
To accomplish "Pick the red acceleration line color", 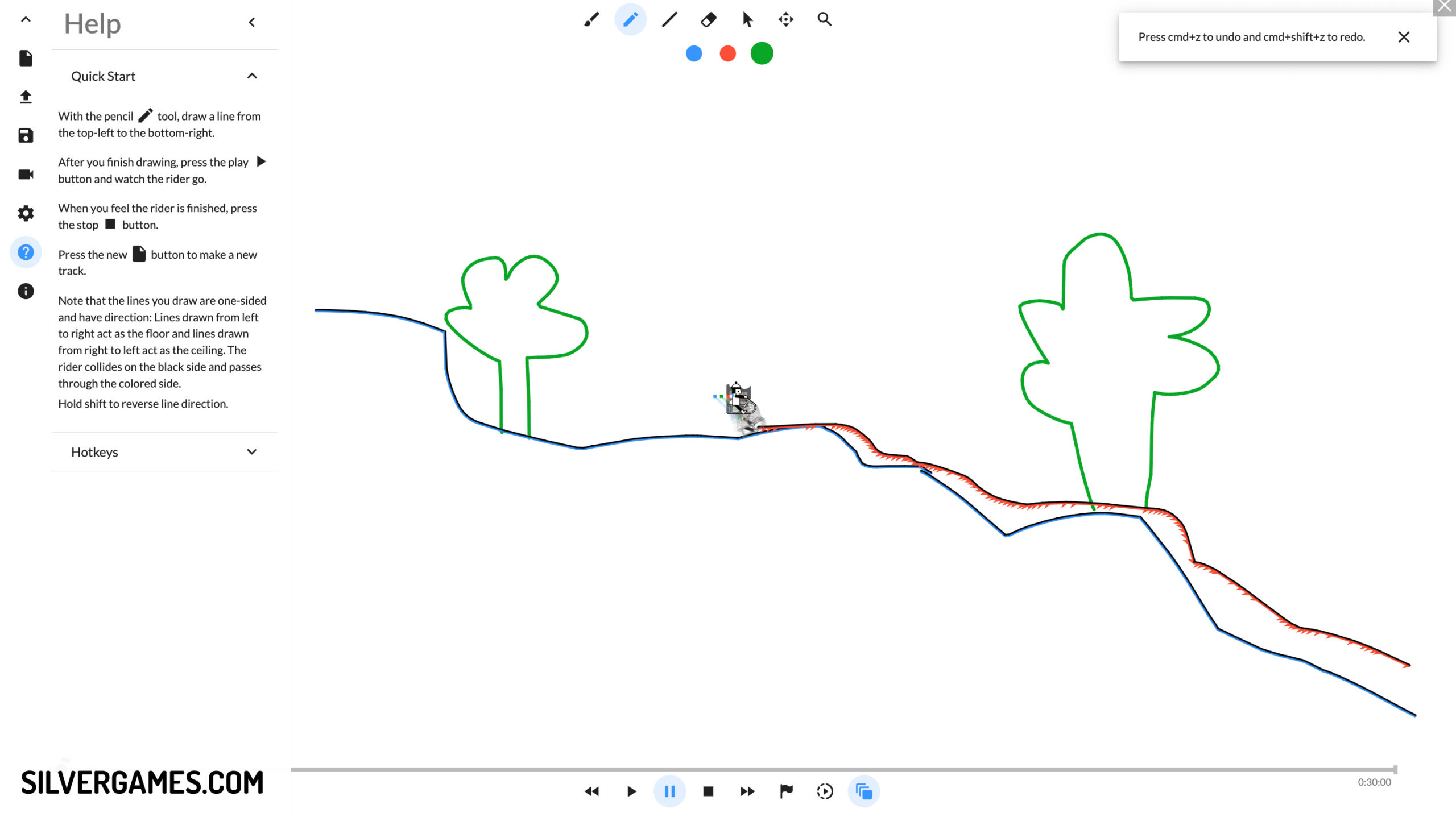I will coord(727,53).
